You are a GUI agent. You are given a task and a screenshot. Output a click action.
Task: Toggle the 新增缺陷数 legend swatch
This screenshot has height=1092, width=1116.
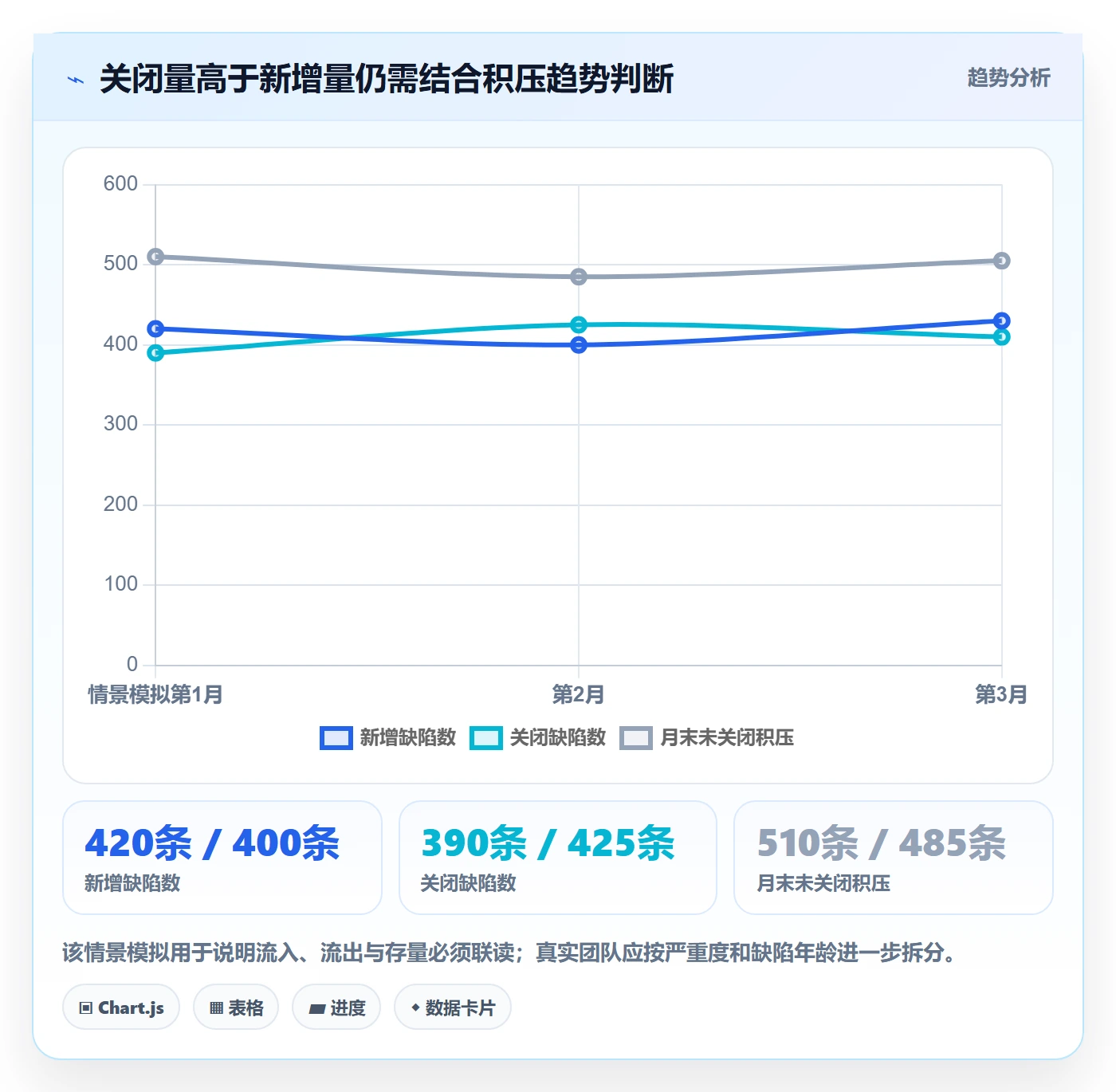pyautogui.click(x=336, y=738)
